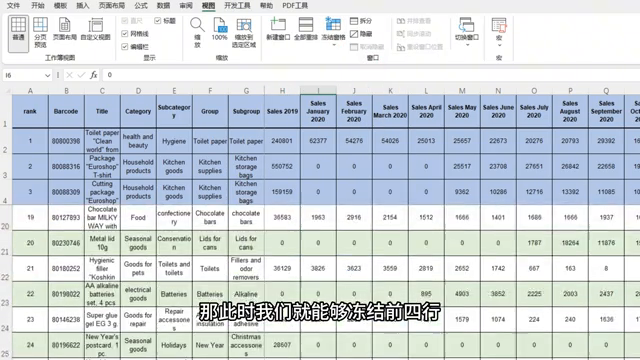Switch to the 插入 Insert tab

(83, 6)
